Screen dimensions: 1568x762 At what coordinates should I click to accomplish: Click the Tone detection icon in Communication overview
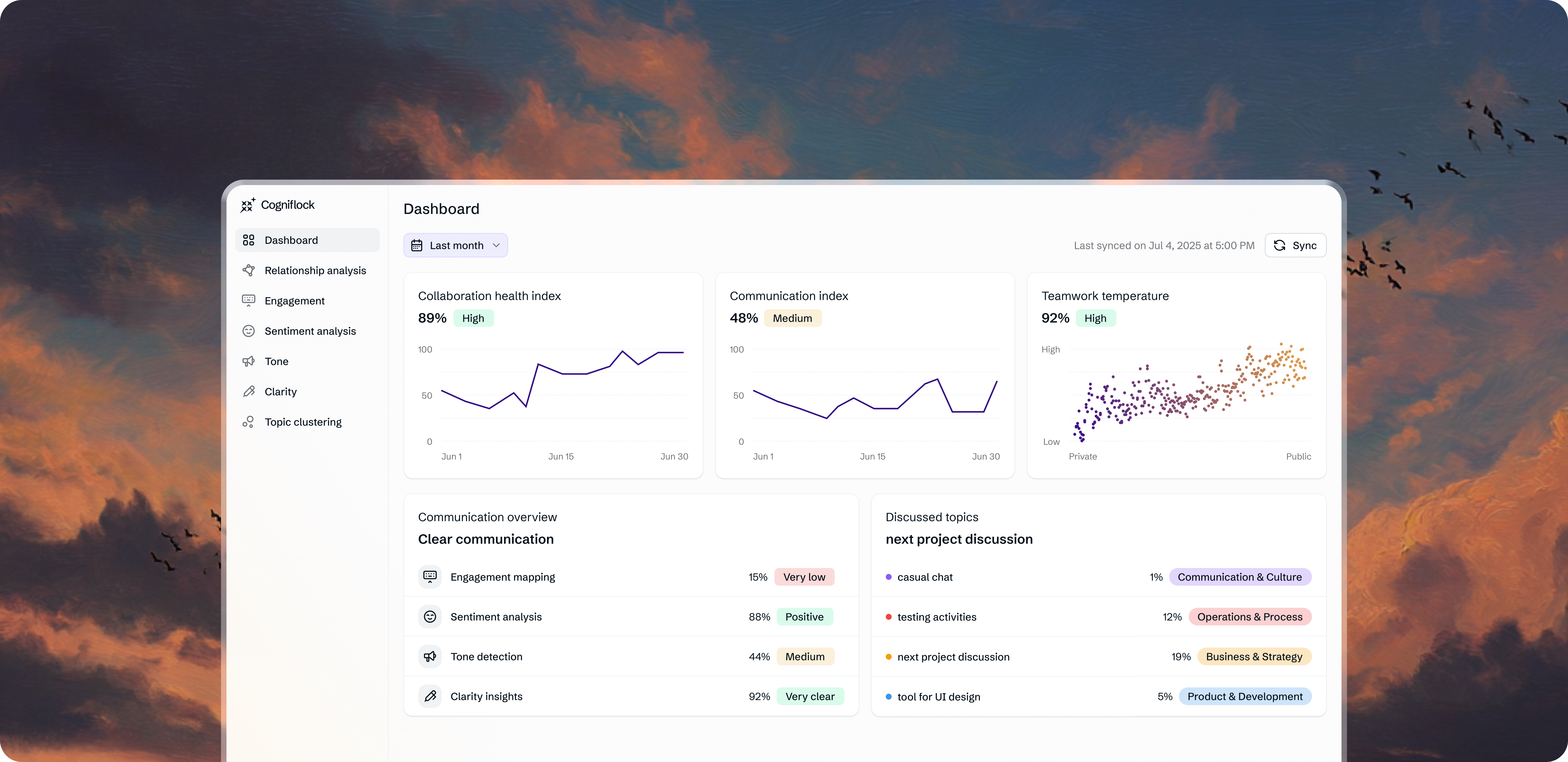point(430,656)
